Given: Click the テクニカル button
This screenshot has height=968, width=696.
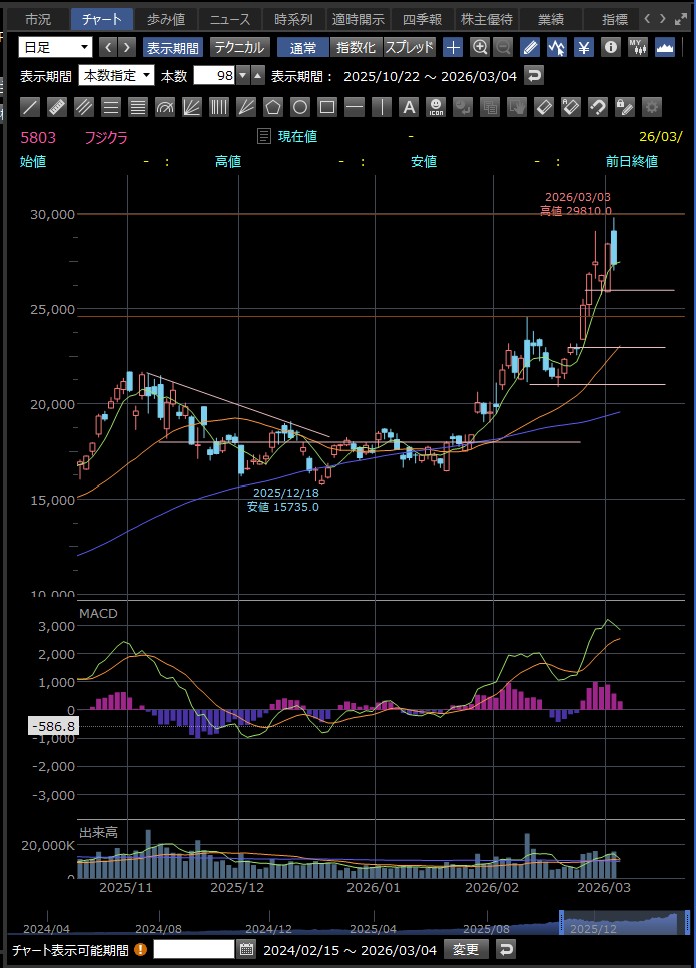Looking at the screenshot, I should pyautogui.click(x=239, y=47).
